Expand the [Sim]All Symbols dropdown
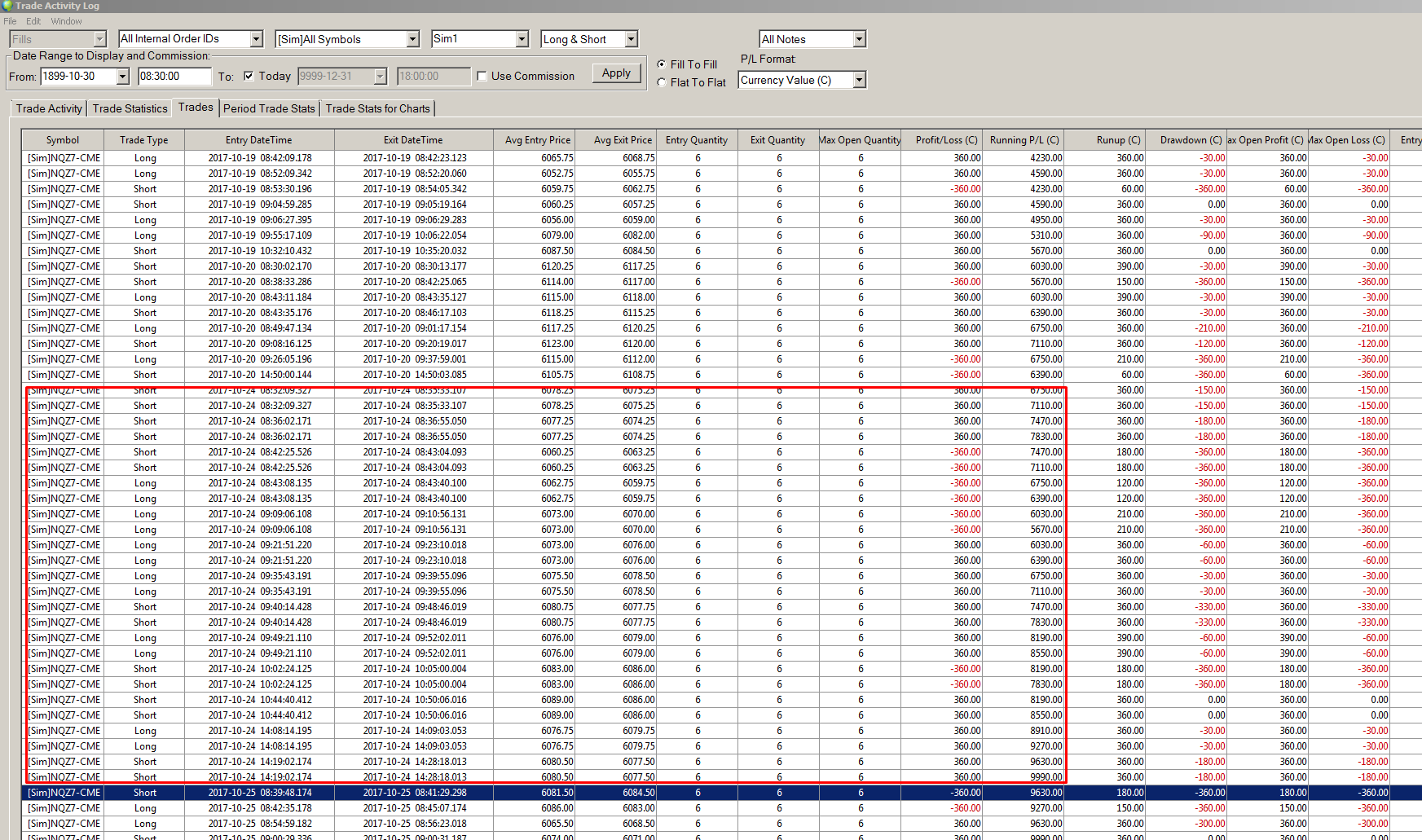The height and width of the screenshot is (840, 1422). [x=413, y=39]
